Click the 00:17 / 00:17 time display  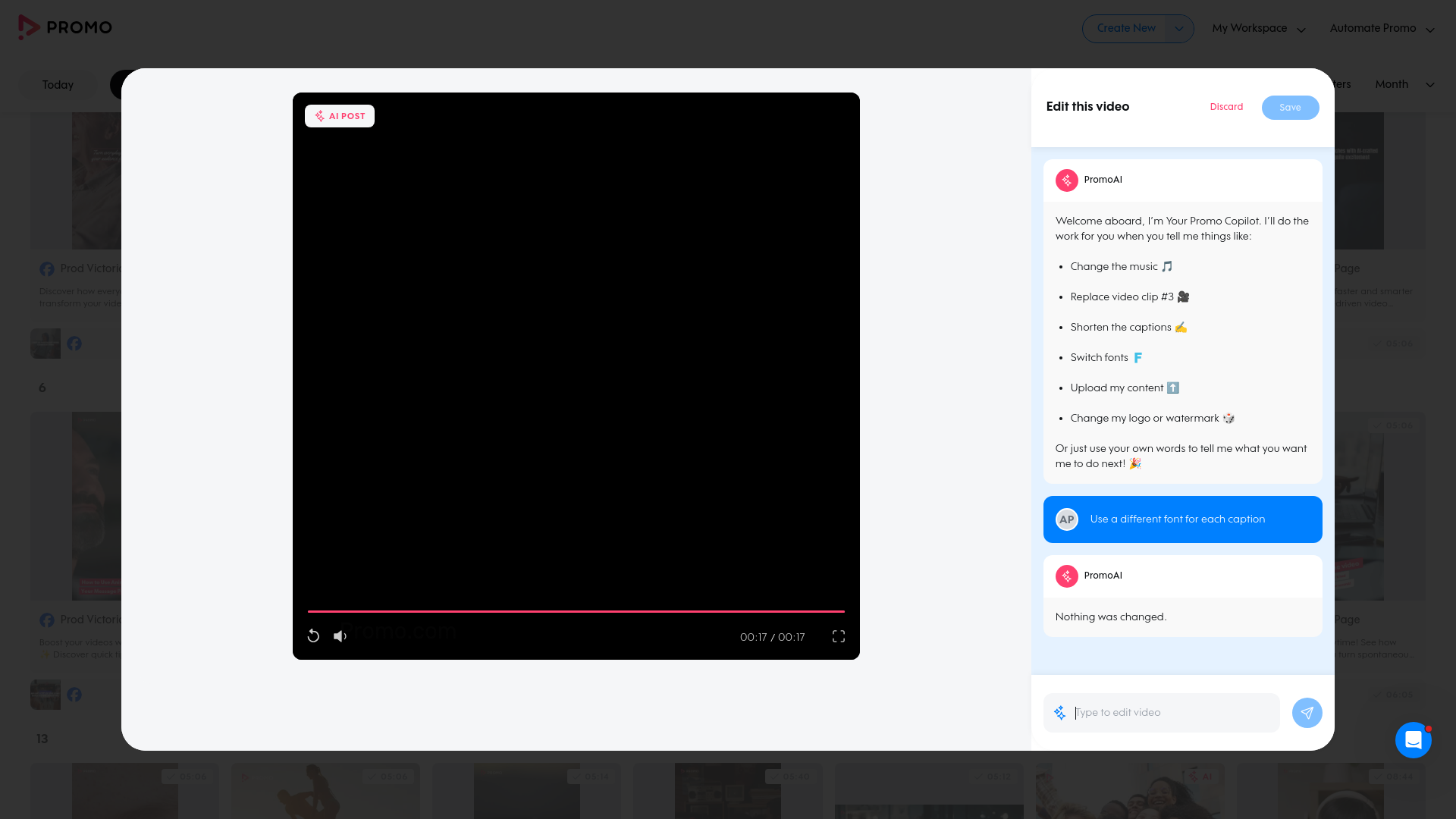[x=772, y=637]
